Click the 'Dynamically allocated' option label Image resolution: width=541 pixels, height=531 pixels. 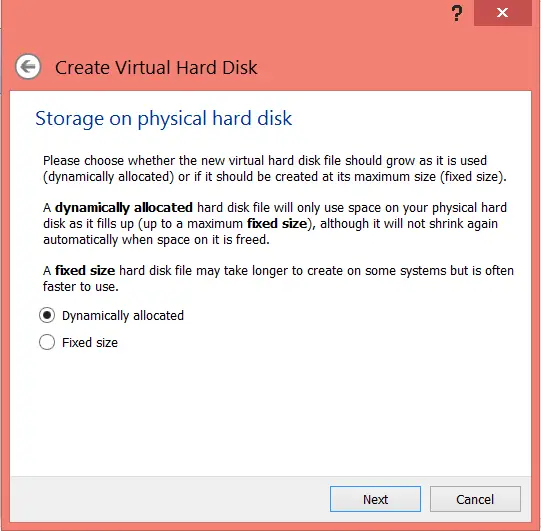tap(123, 316)
